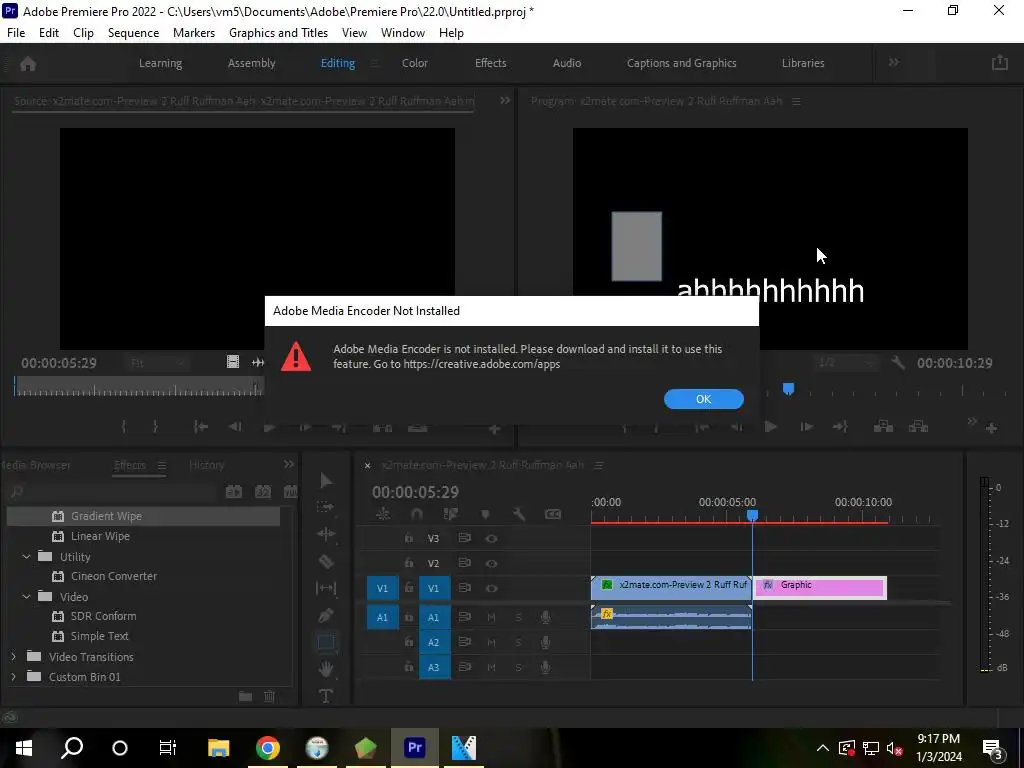The width and height of the screenshot is (1024, 768).
Task: Toggle Linked Selection in the timeline
Action: pos(451,514)
